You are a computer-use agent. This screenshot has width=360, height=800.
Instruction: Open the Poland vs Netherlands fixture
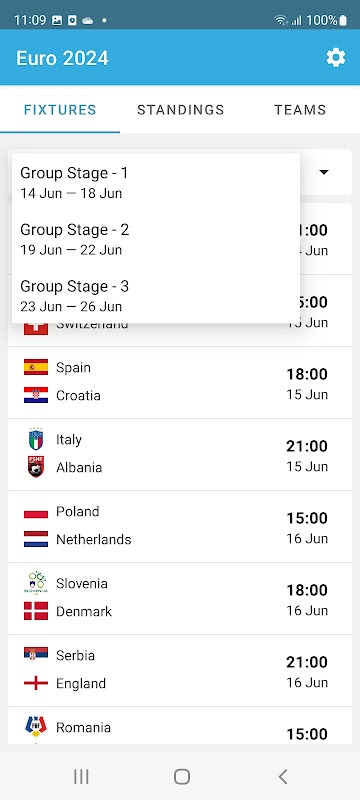[180, 527]
